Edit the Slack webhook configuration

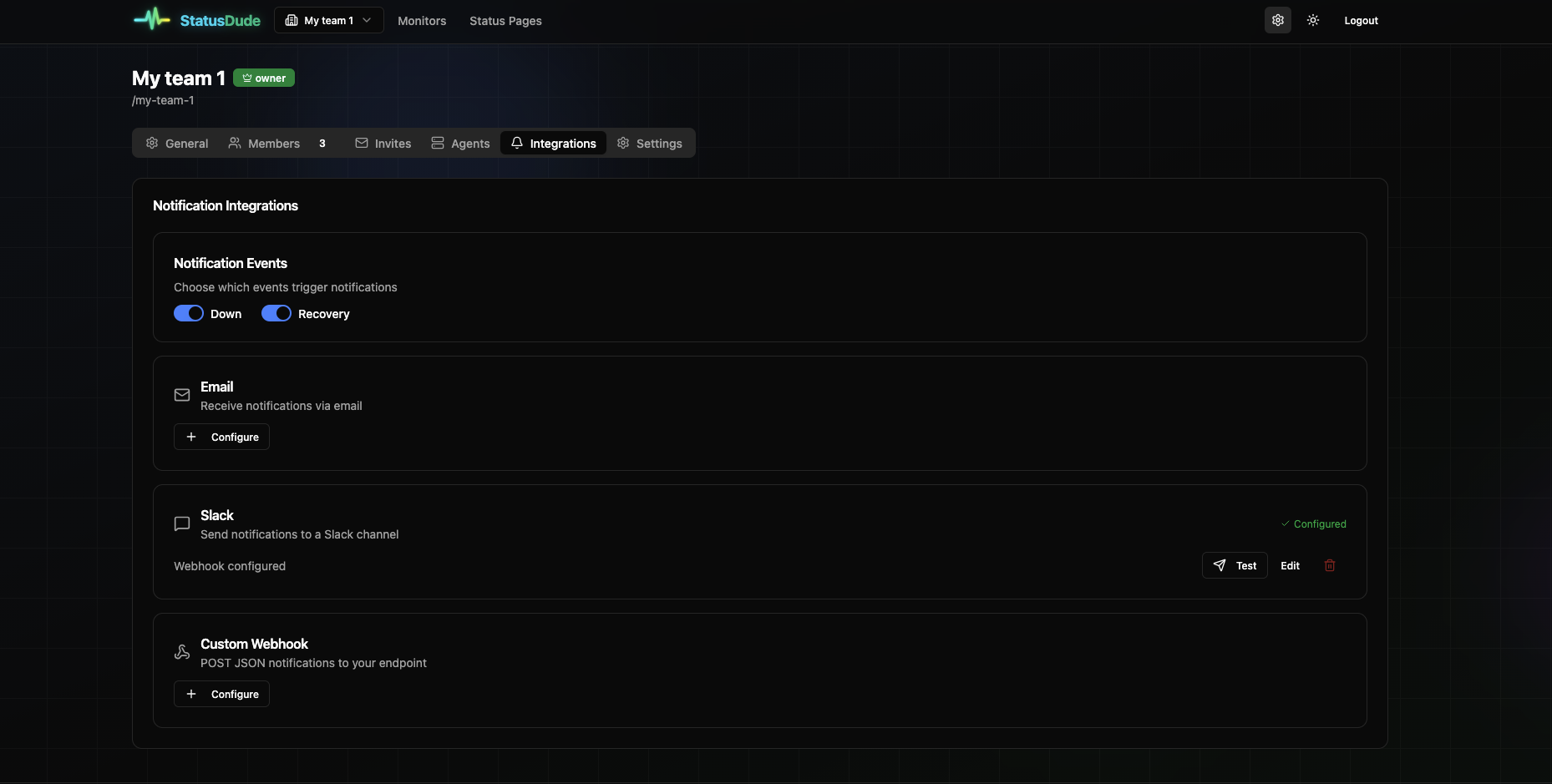pyautogui.click(x=1290, y=565)
